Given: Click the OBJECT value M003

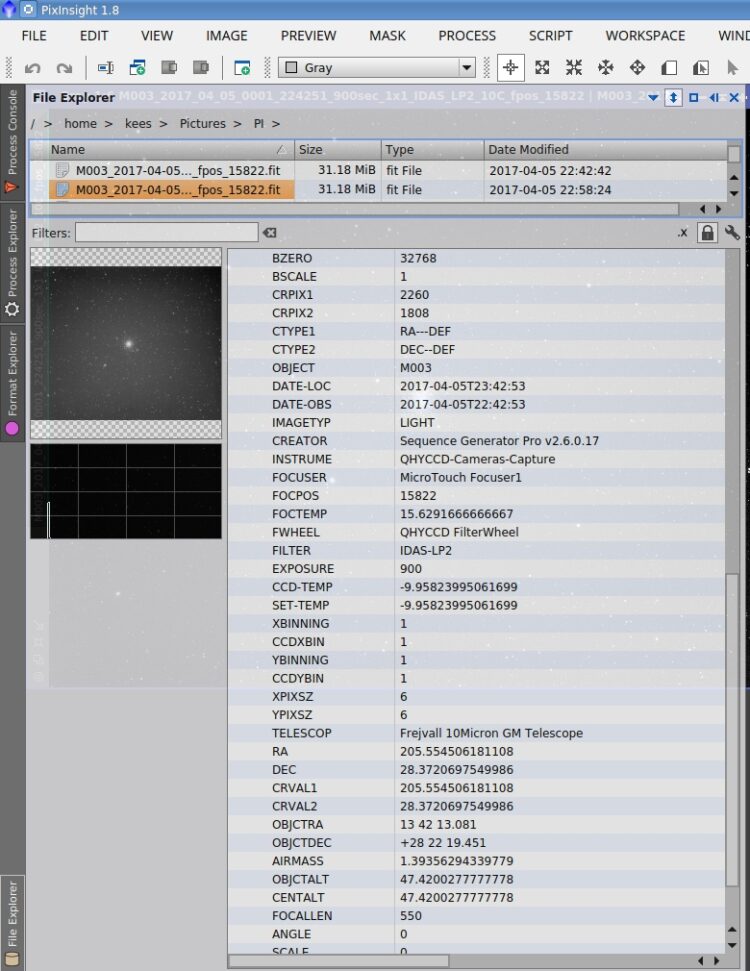Looking at the screenshot, I should [x=416, y=368].
